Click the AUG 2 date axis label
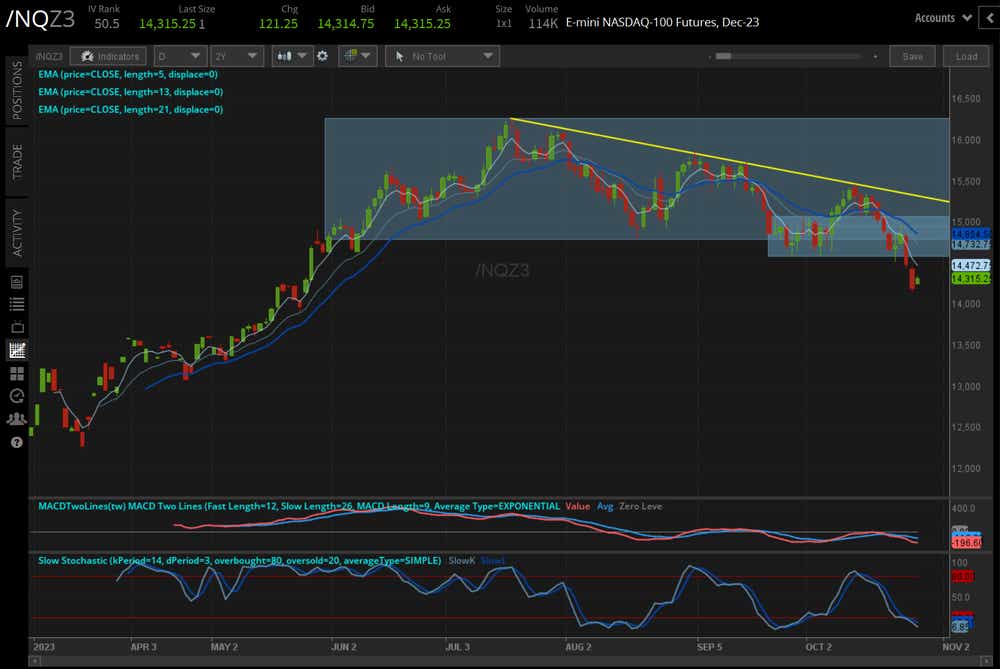The height and width of the screenshot is (669, 1000). 578,647
